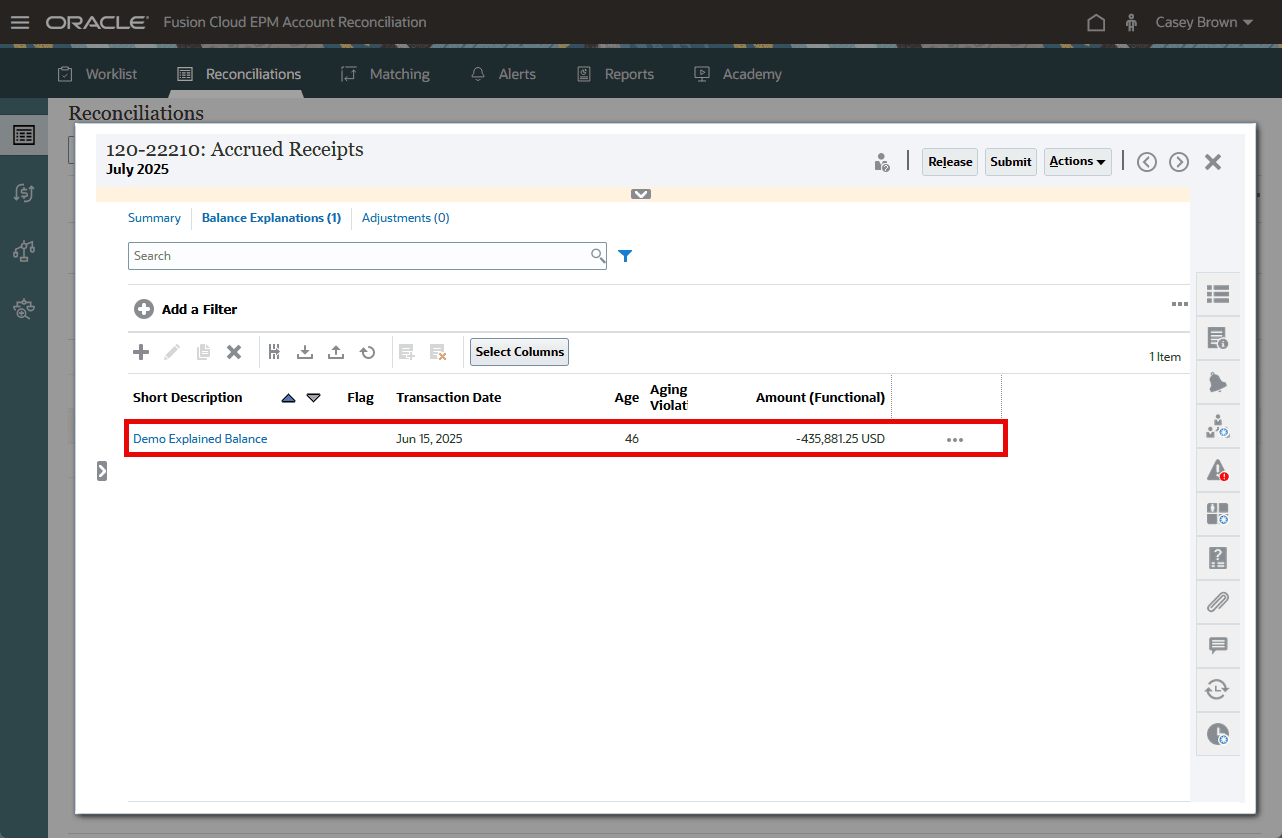The height and width of the screenshot is (838, 1282).
Task: Open the hamburger navigator menu
Action: coord(20,22)
